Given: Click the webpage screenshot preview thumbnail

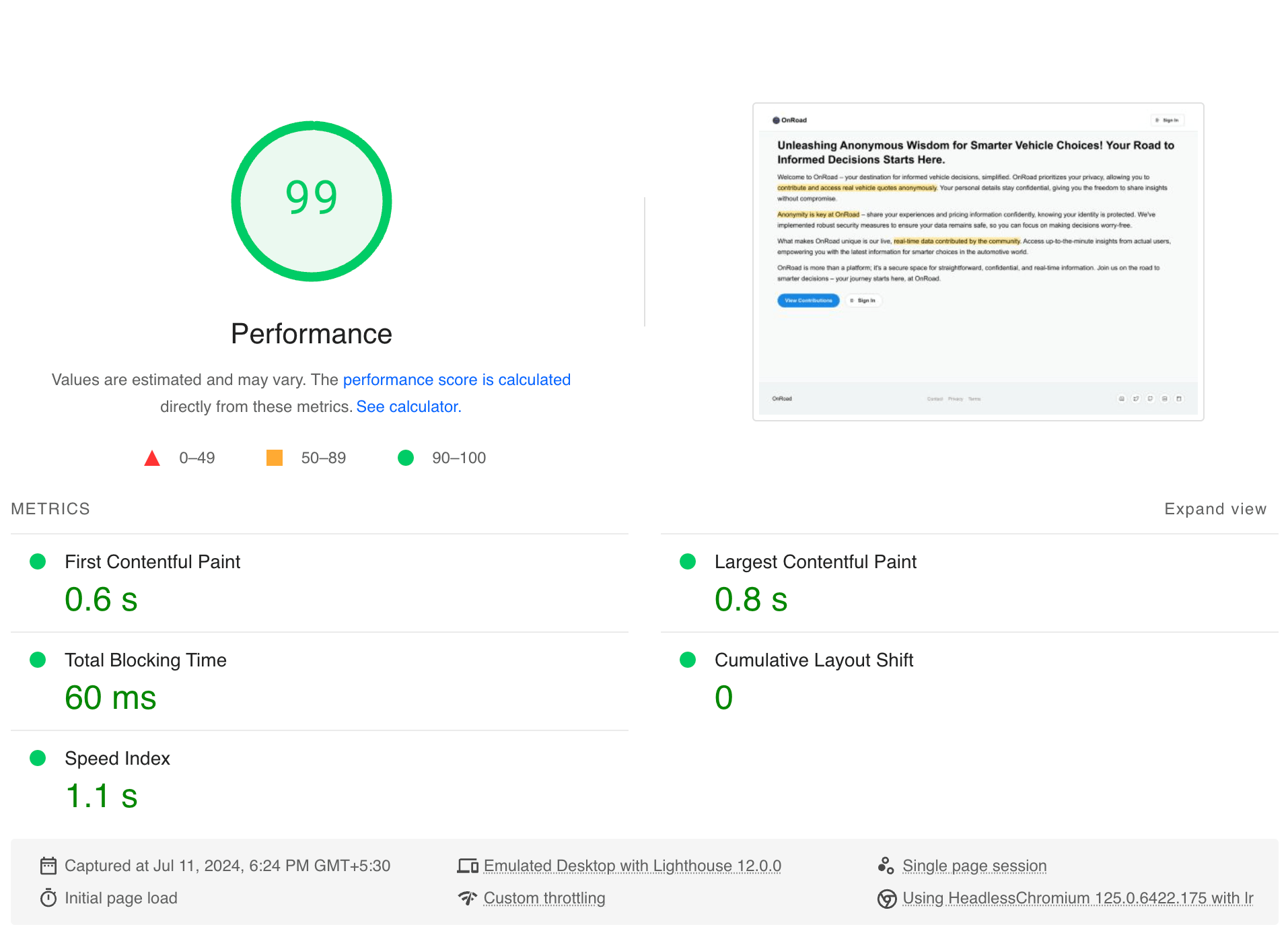Looking at the screenshot, I should pyautogui.click(x=977, y=261).
